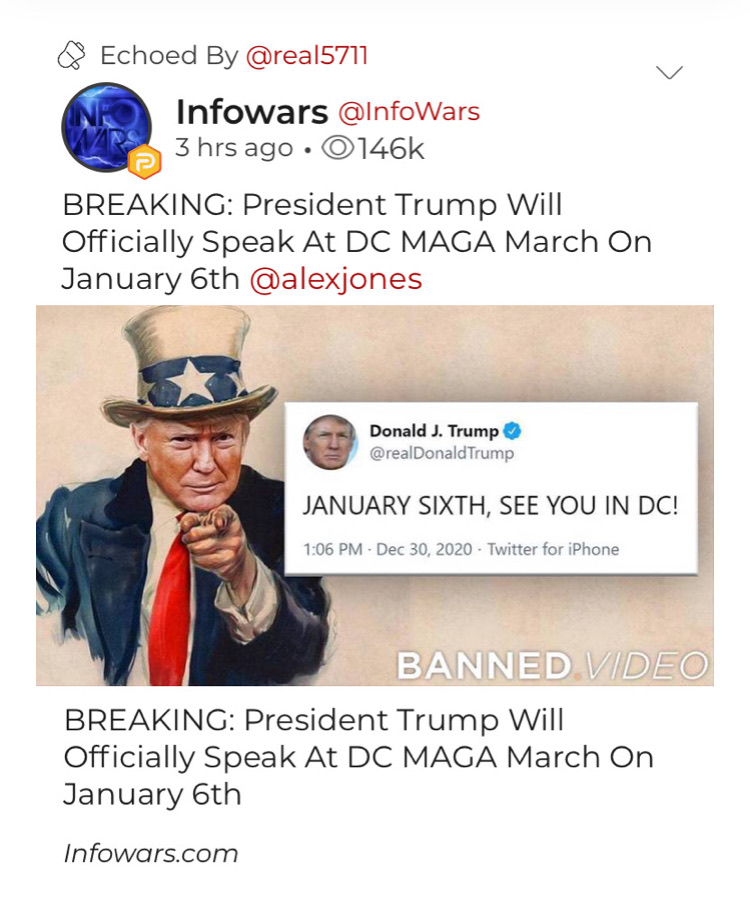Click the blue verified checkmark badge

pyautogui.click(x=513, y=430)
